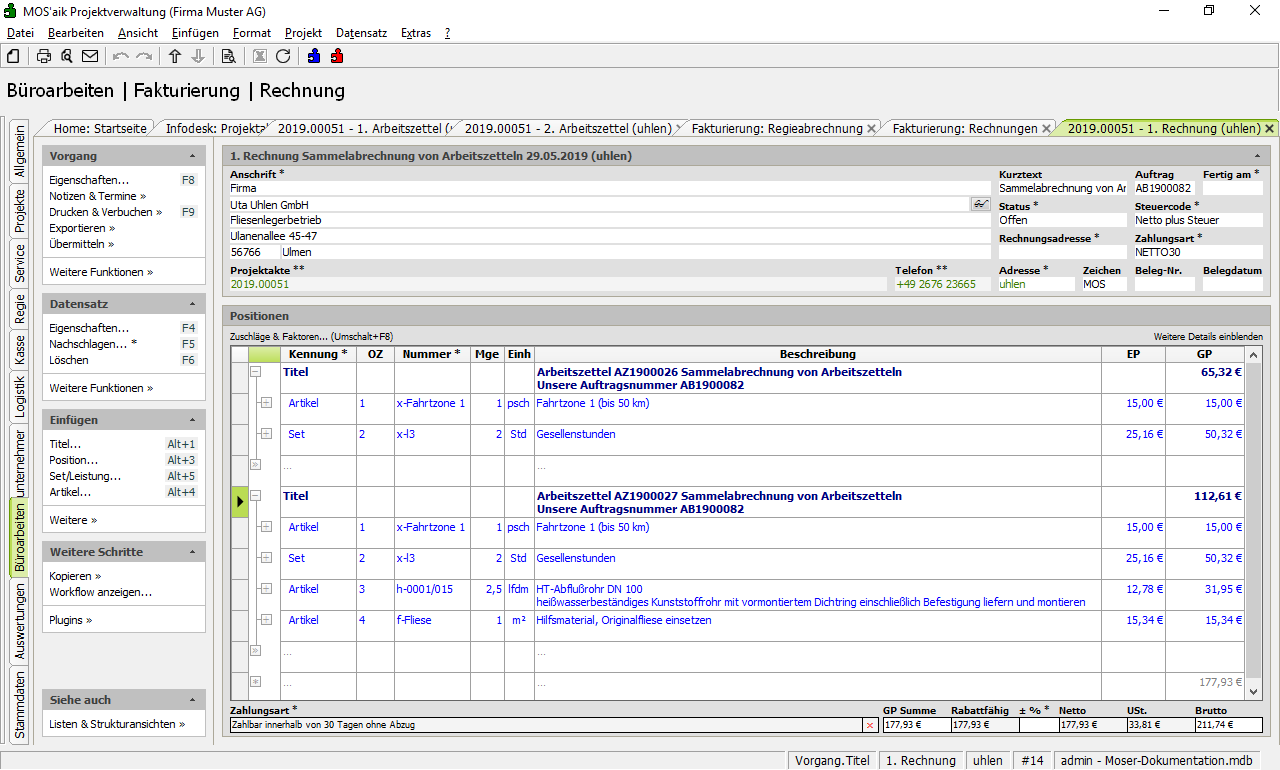Close the Fakturierung: Rechnungen tab
Screen dimensions: 1280x770
click(1047, 129)
